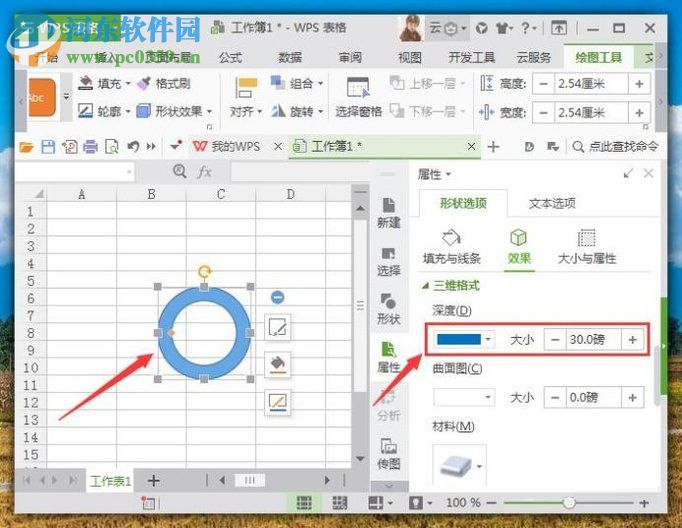Viewport: 682px width, 528px height.
Task: Increase shape 高度 with plus button
Action: pyautogui.click(x=639, y=84)
